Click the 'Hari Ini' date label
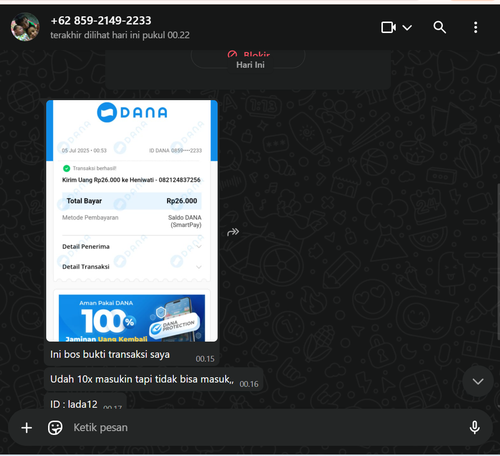This screenshot has width=500, height=456. coord(250,65)
